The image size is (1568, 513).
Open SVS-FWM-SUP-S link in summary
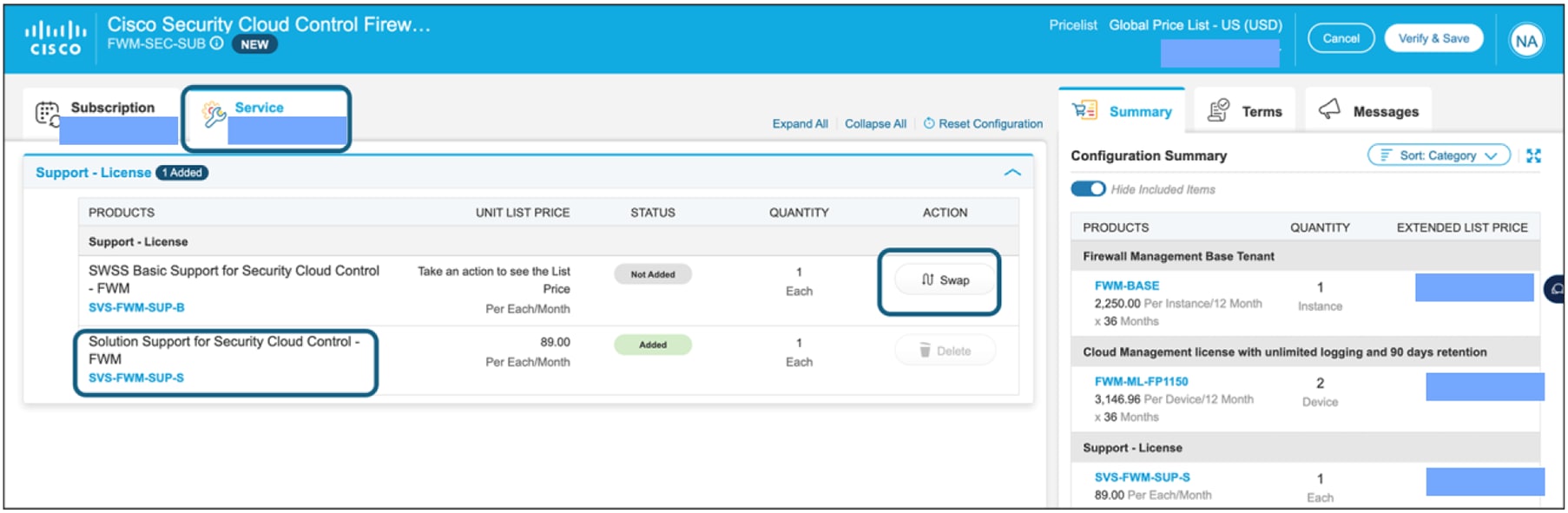1142,477
